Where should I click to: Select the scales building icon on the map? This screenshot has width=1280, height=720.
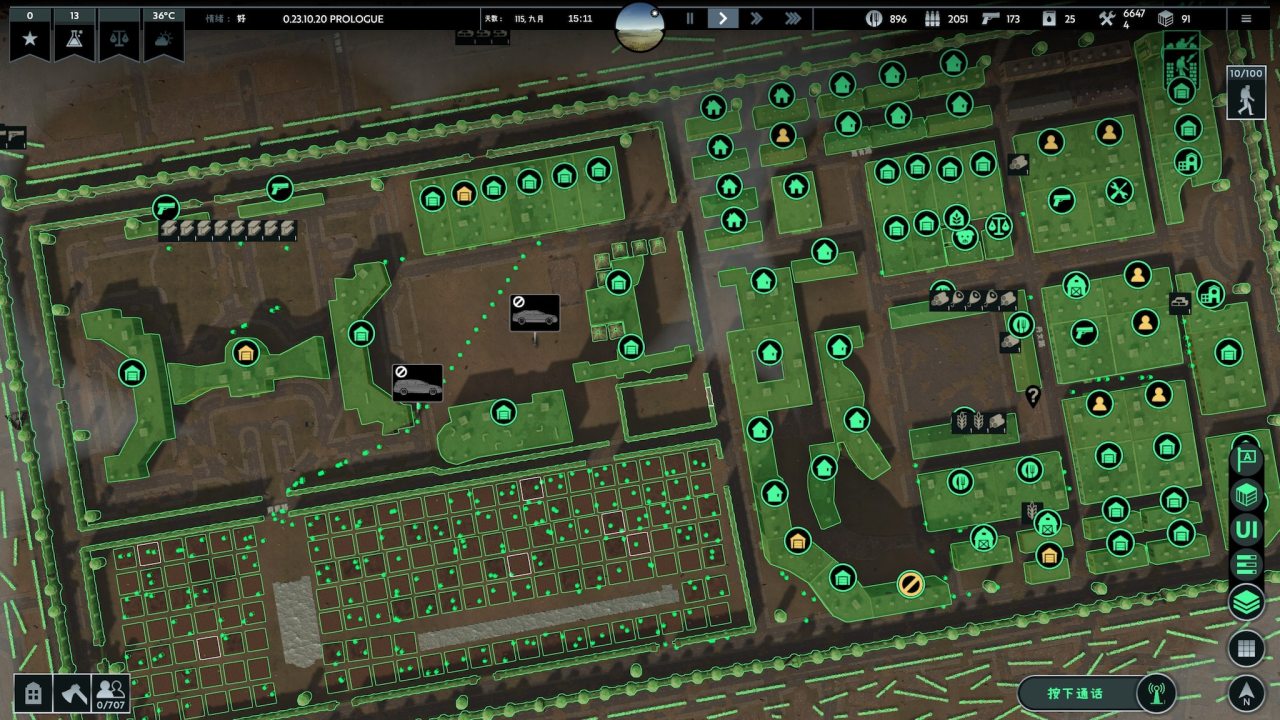(x=998, y=225)
